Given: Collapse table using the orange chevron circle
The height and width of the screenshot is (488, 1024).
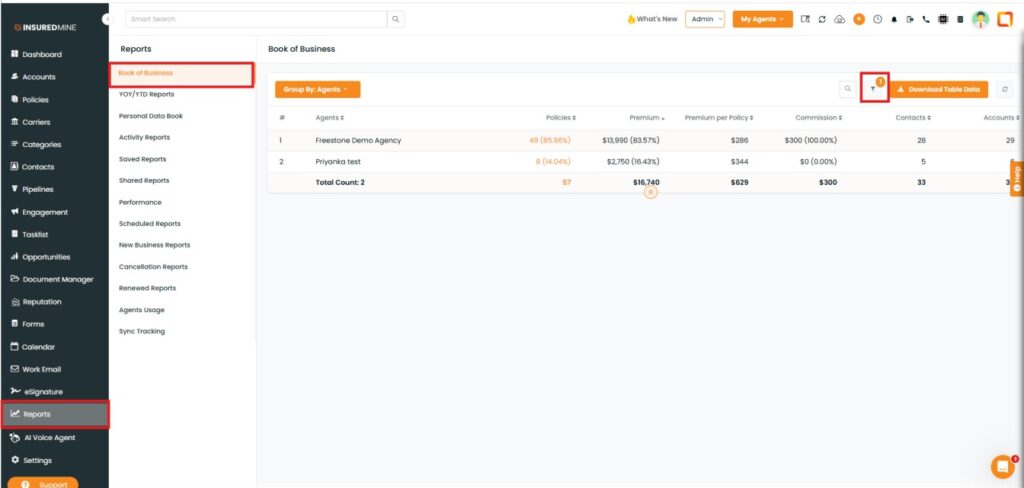Looking at the screenshot, I should click(x=651, y=191).
